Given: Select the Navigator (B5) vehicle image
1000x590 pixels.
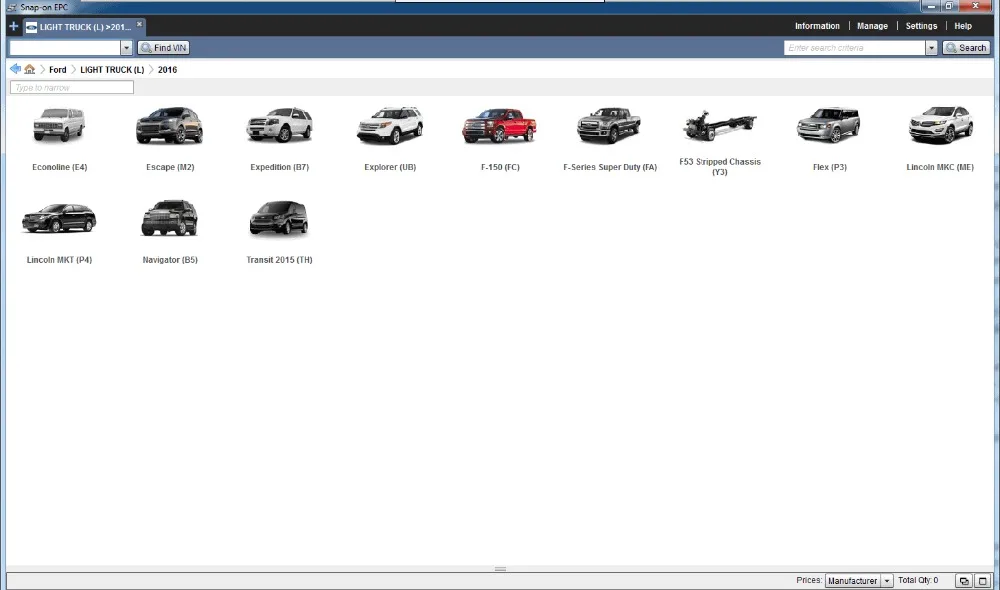Looking at the screenshot, I should [169, 218].
